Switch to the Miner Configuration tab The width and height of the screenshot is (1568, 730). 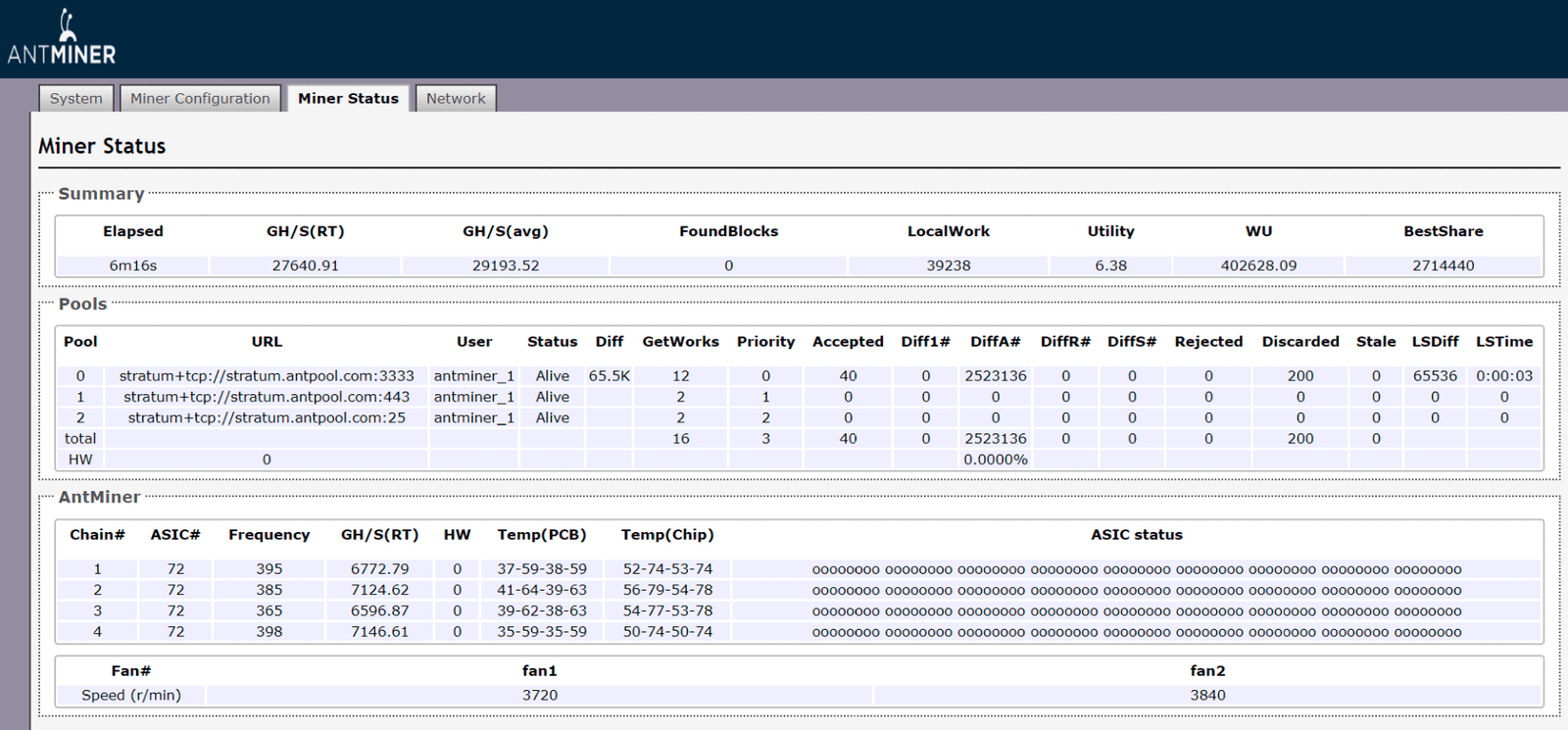click(200, 98)
